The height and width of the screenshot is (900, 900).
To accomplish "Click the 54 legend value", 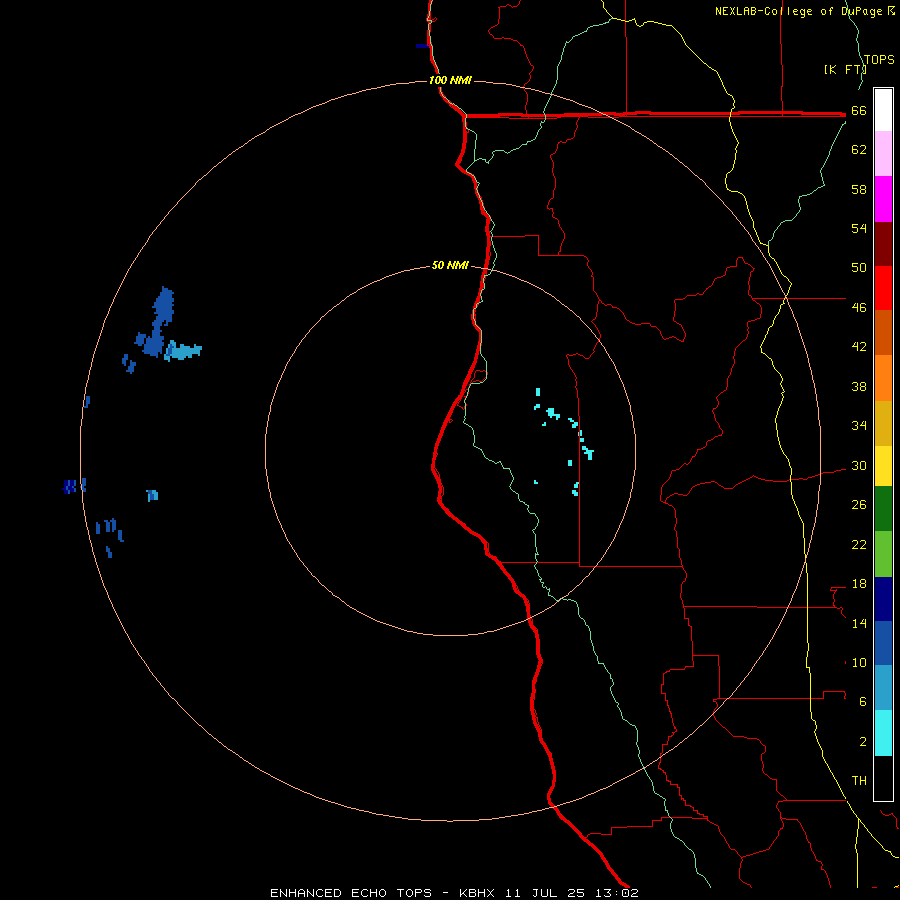I will point(859,228).
